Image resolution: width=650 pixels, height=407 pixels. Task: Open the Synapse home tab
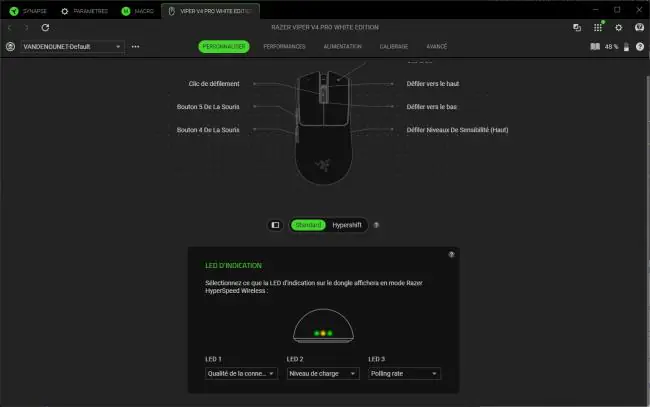click(28, 11)
